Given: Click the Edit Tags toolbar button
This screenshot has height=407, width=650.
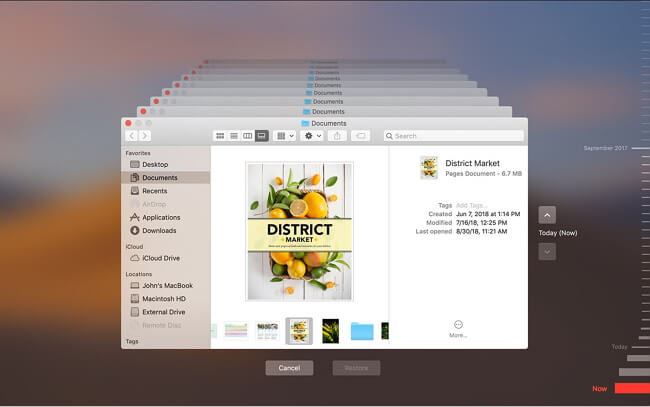Looking at the screenshot, I should (361, 135).
